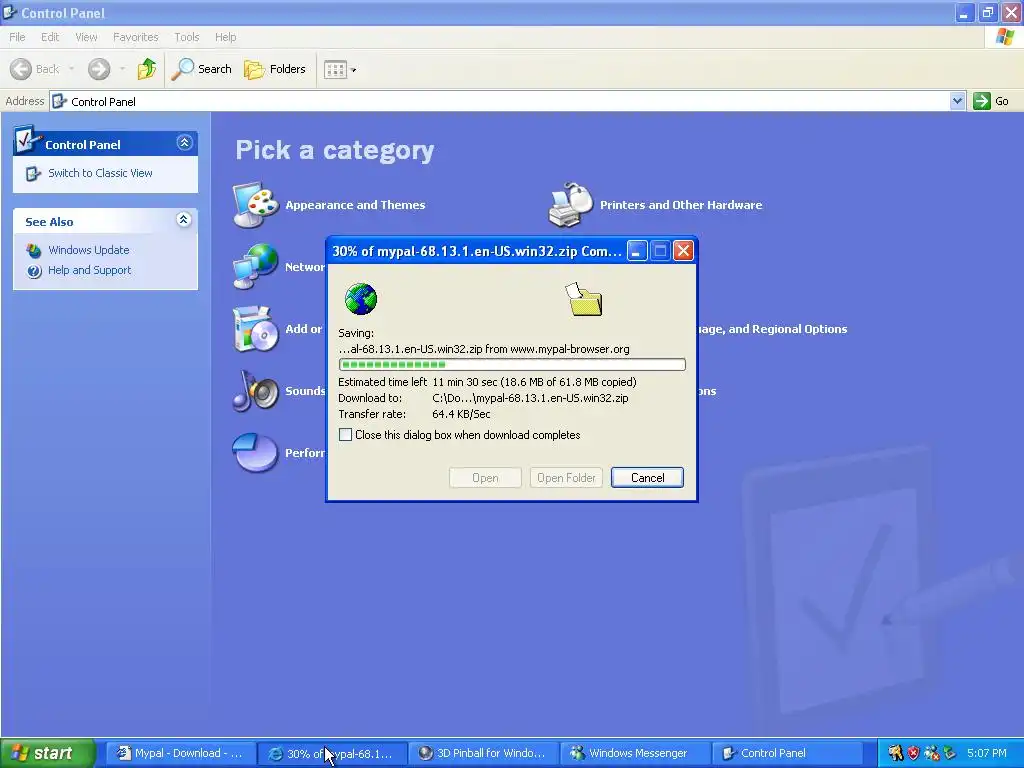Switch to Control Panel taskbar item
Viewport: 1024px width, 768px height.
coord(787,753)
